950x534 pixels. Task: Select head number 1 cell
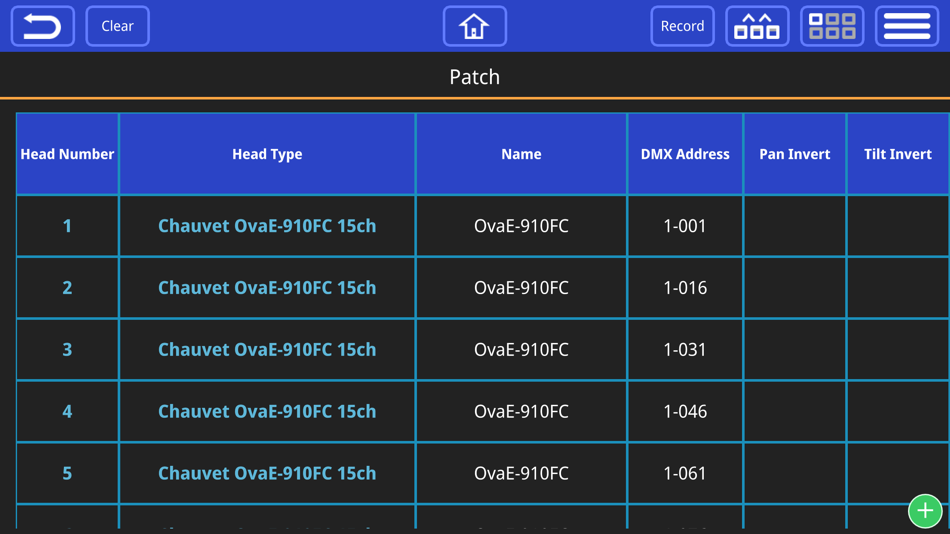pos(67,226)
